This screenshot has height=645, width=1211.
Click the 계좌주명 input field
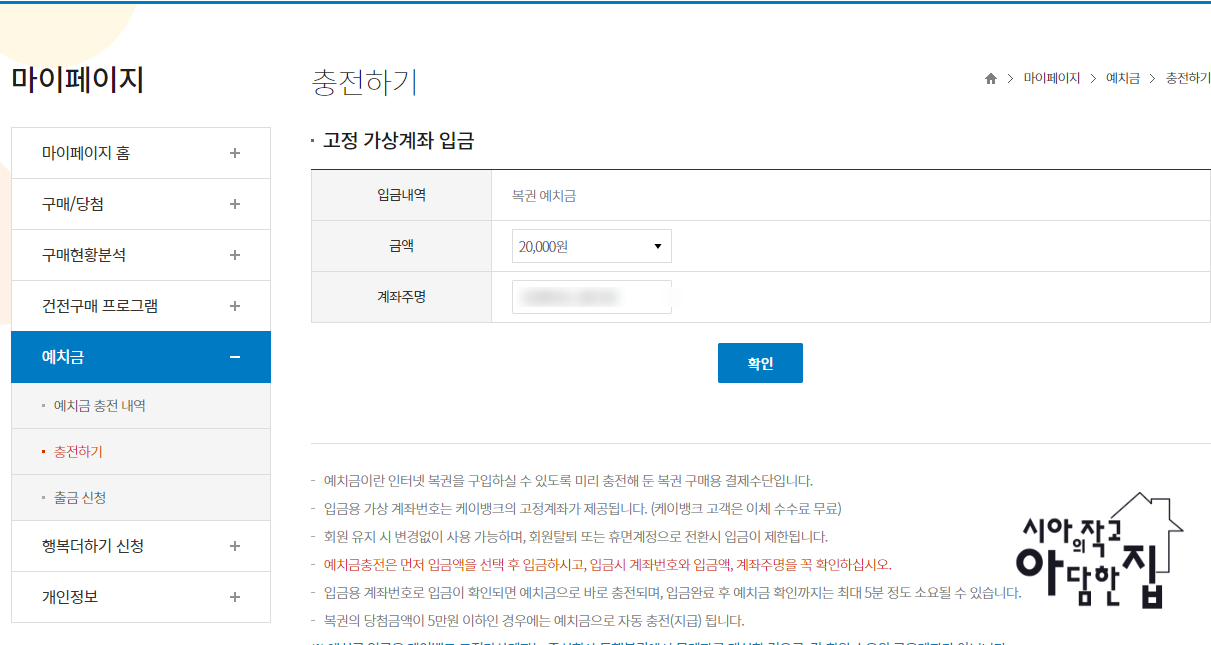coord(591,297)
